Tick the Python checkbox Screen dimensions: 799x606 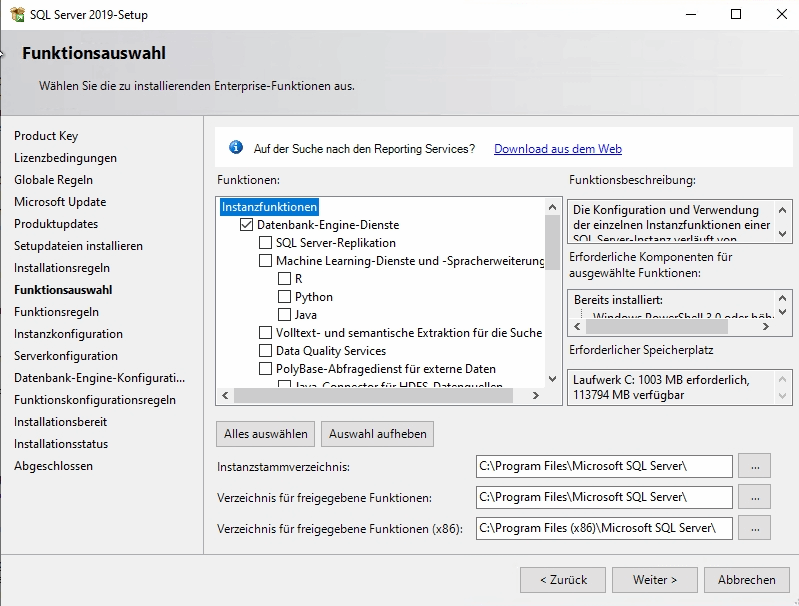click(284, 297)
